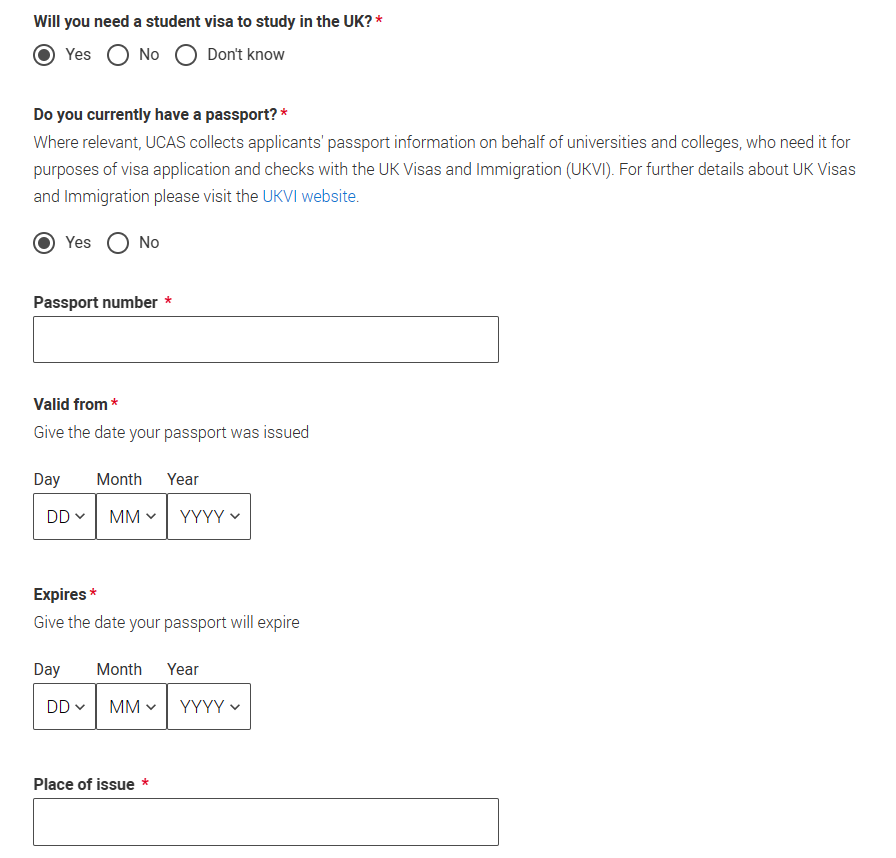Click the Expires heading
This screenshot has width=896, height=858.
(60, 595)
